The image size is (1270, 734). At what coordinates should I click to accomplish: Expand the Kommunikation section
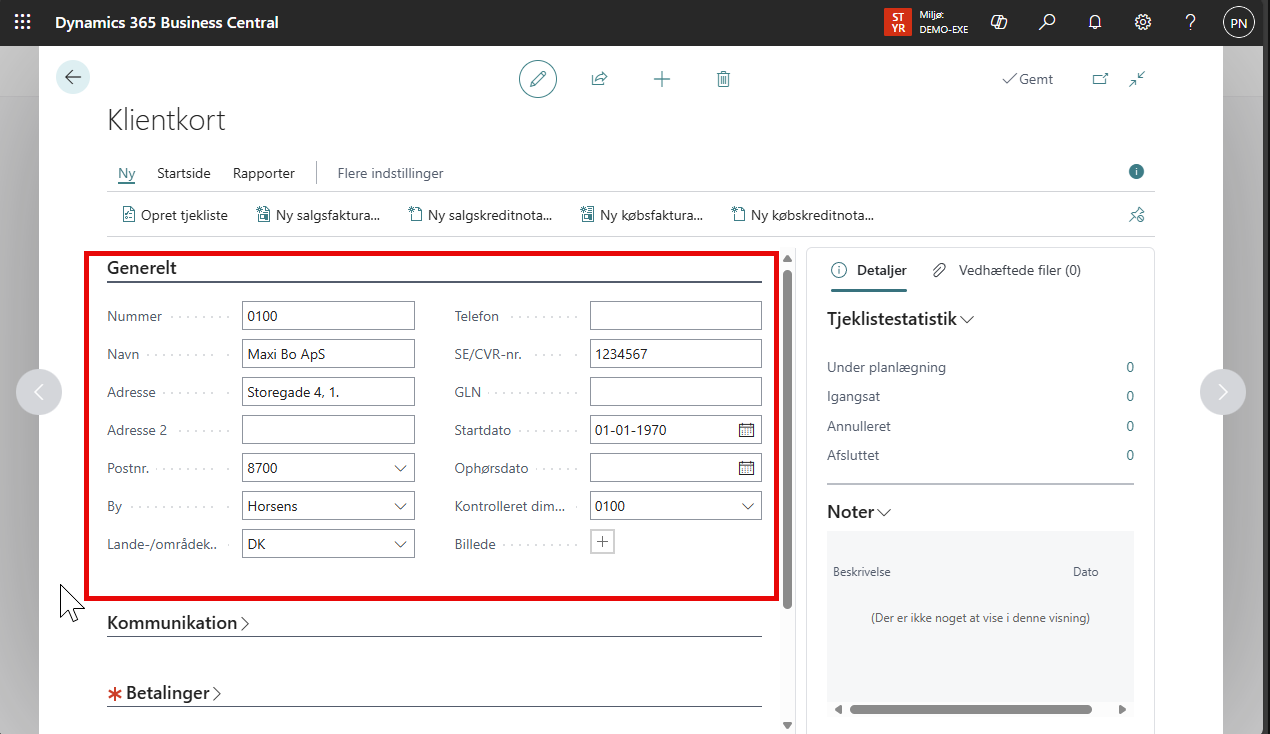pyautogui.click(x=178, y=623)
